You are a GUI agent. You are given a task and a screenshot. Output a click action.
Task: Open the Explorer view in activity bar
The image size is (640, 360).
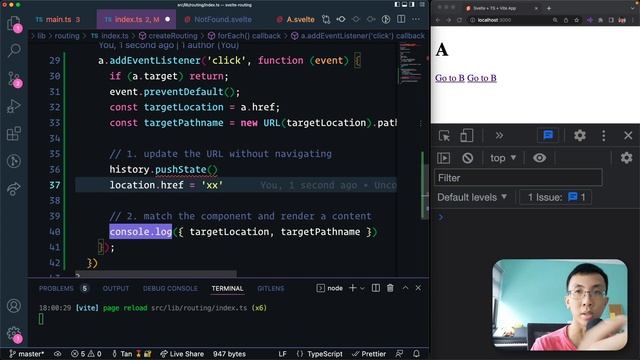(14, 23)
